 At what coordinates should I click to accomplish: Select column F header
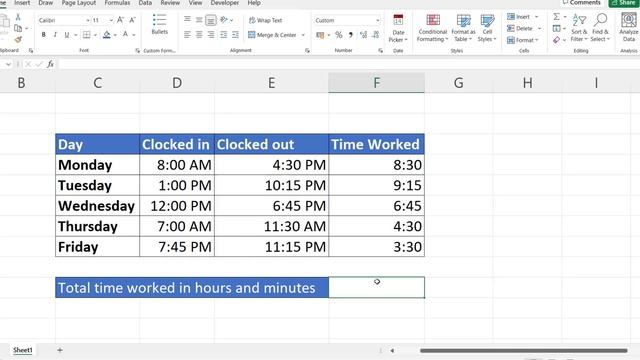click(x=376, y=83)
